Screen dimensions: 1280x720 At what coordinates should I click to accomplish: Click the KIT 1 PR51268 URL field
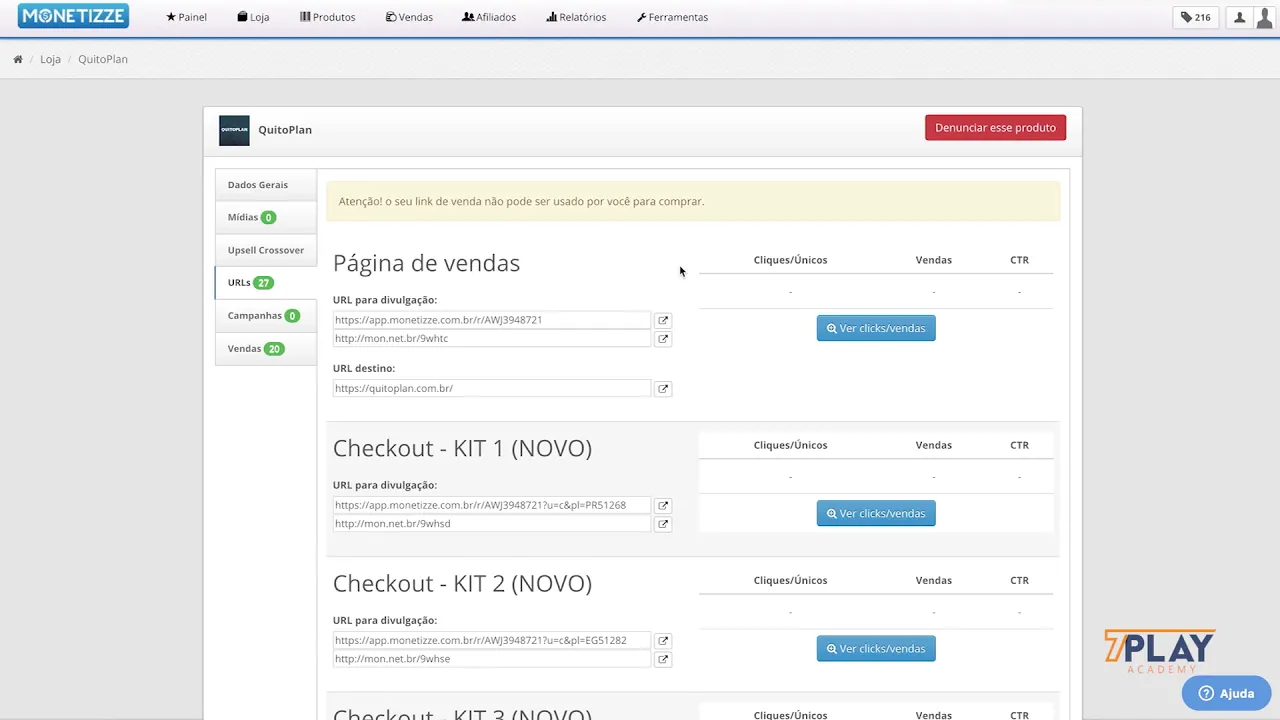(491, 505)
